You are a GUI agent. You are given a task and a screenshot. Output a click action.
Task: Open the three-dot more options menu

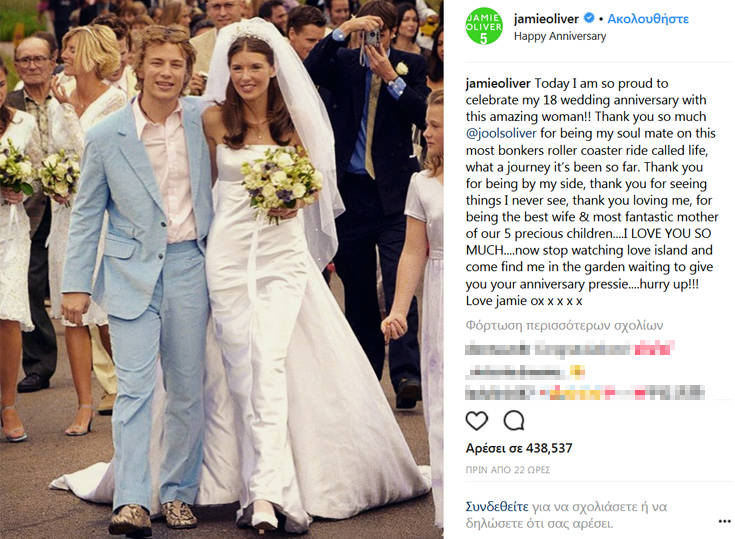tap(724, 521)
